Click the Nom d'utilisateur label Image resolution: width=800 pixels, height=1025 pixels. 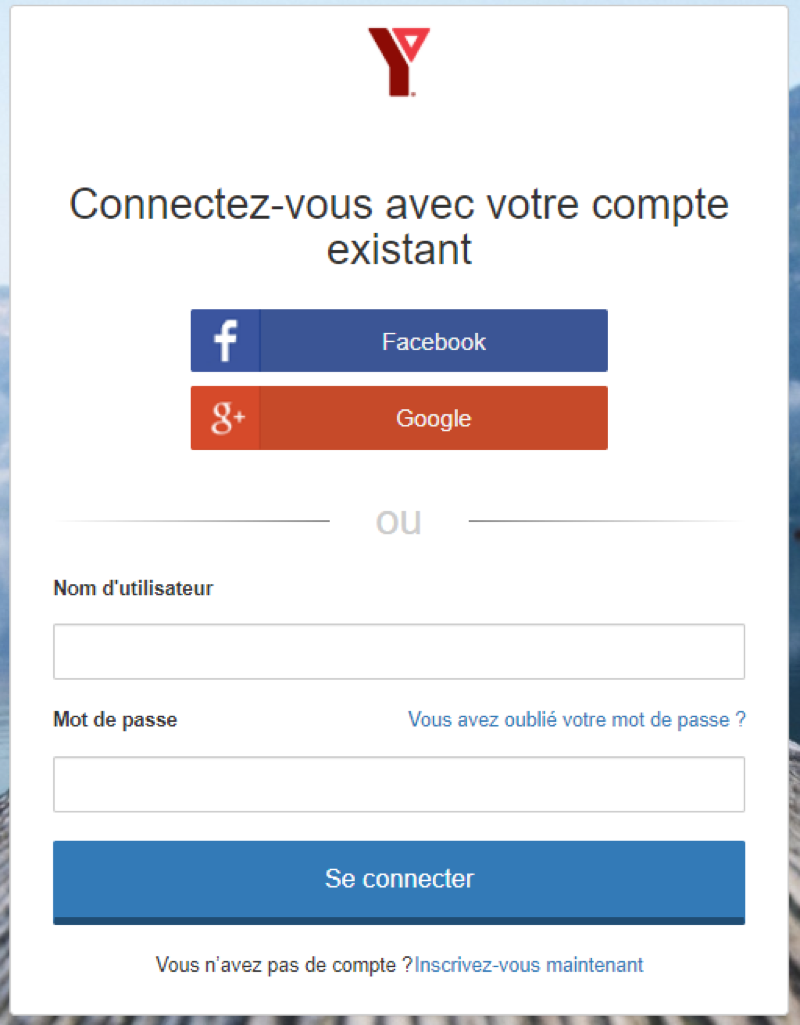tap(133, 588)
